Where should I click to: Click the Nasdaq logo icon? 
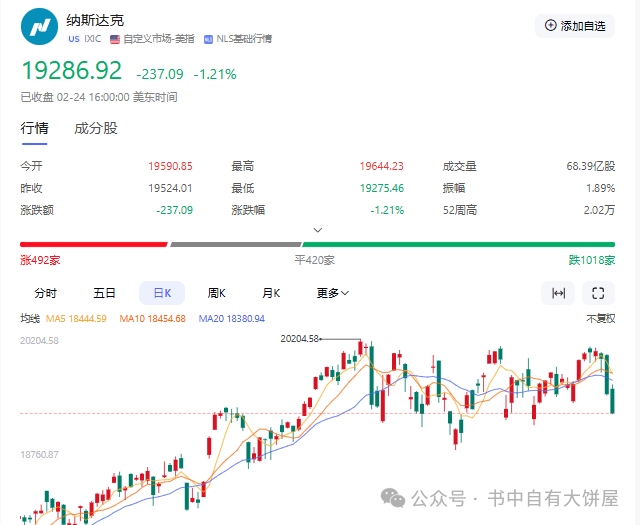(x=39, y=27)
